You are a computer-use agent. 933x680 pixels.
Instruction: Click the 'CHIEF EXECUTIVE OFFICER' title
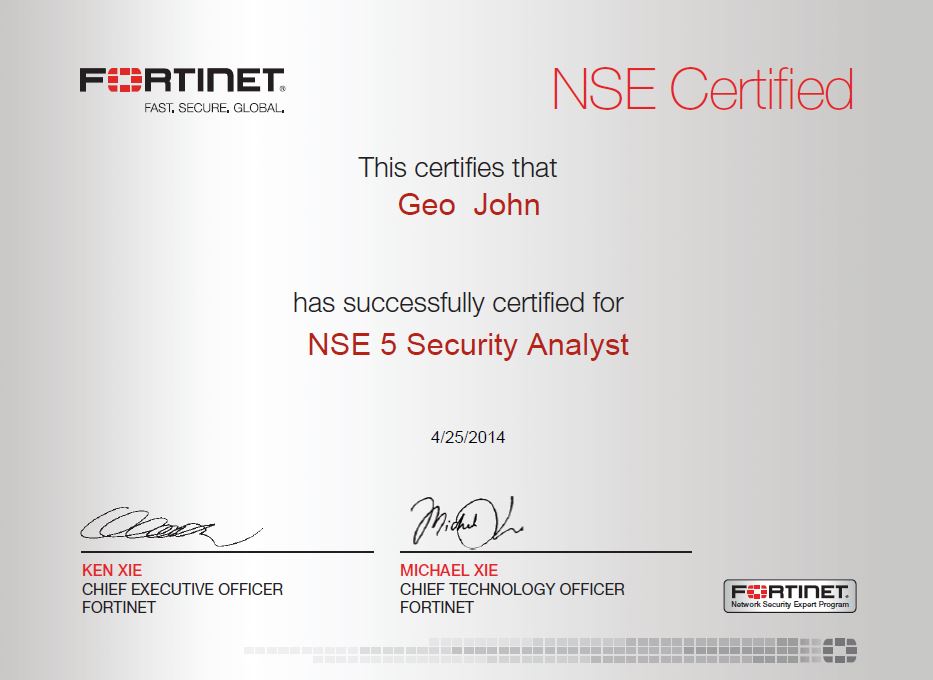[x=182, y=589]
